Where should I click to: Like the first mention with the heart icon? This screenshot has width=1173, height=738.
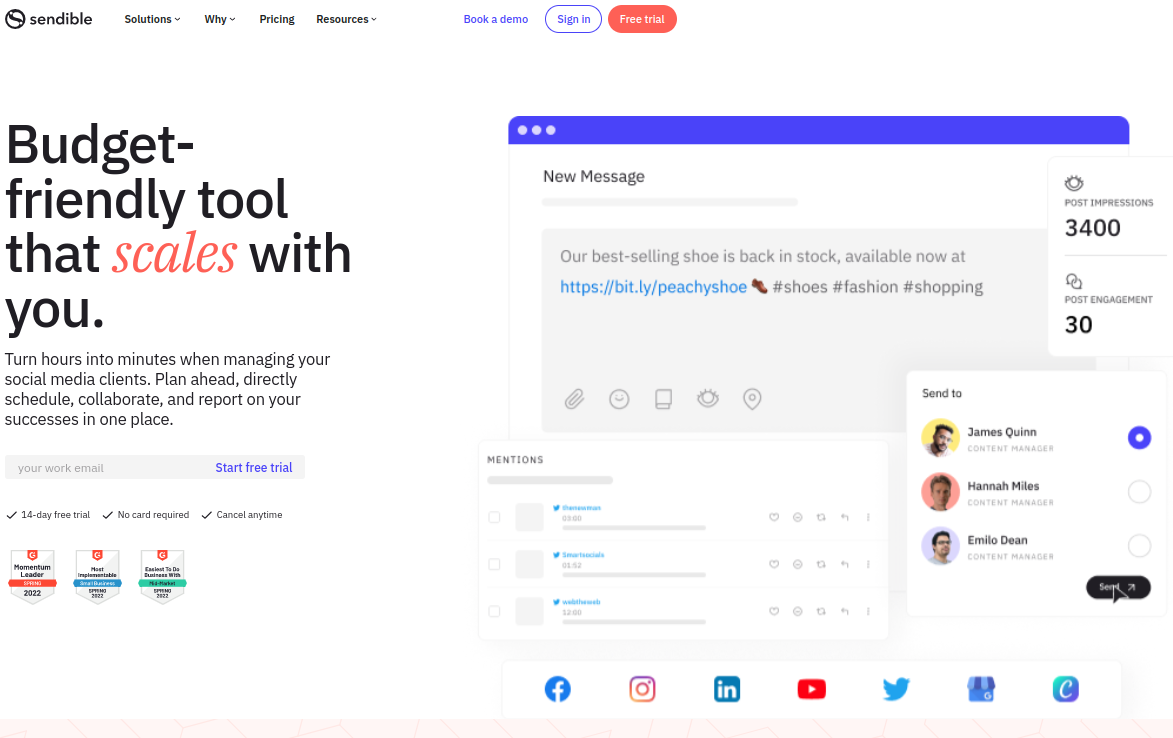[x=774, y=517]
